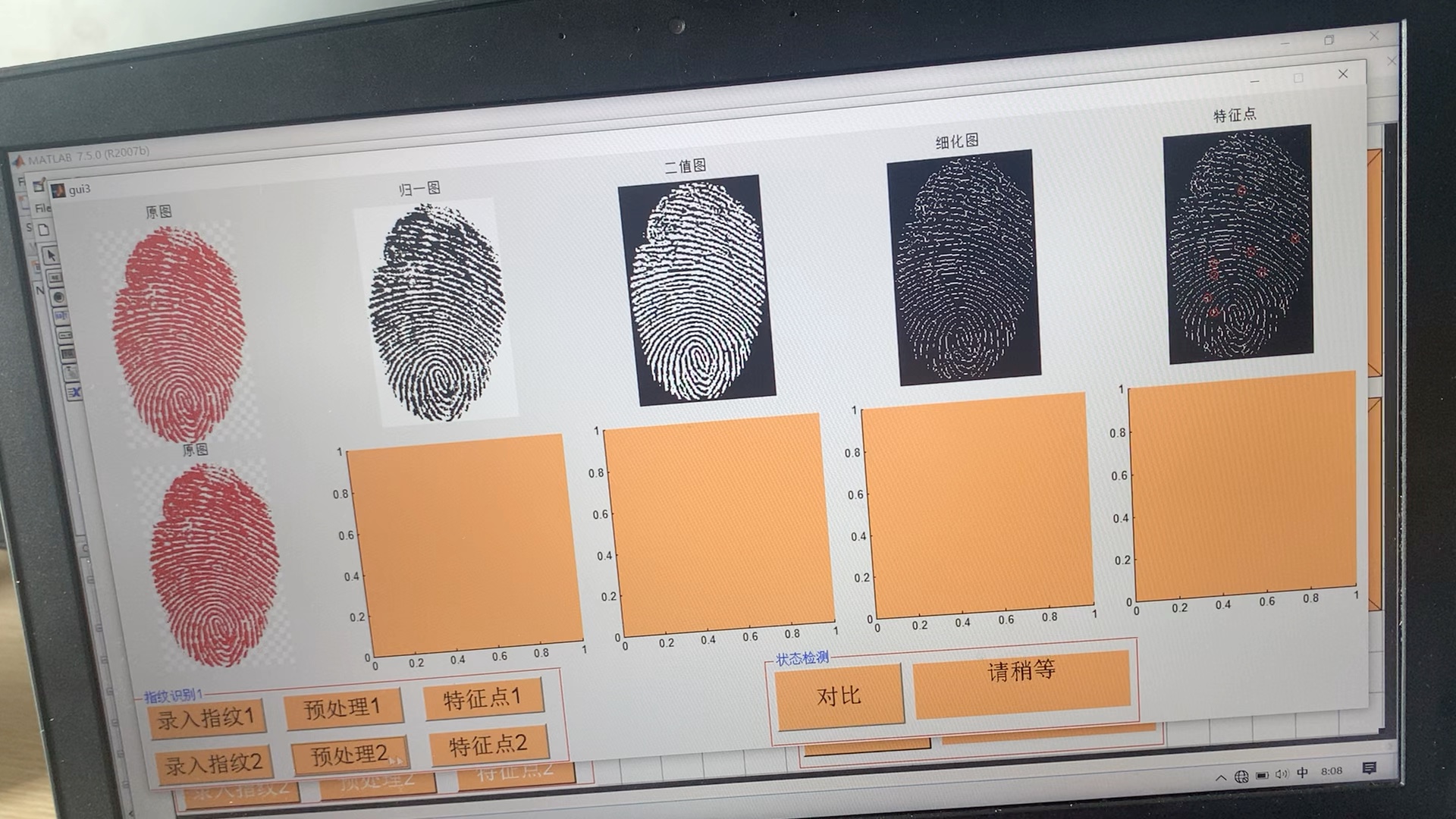Choose the Toggle Button component icon
The height and width of the screenshot is (819, 1456).
point(68,353)
